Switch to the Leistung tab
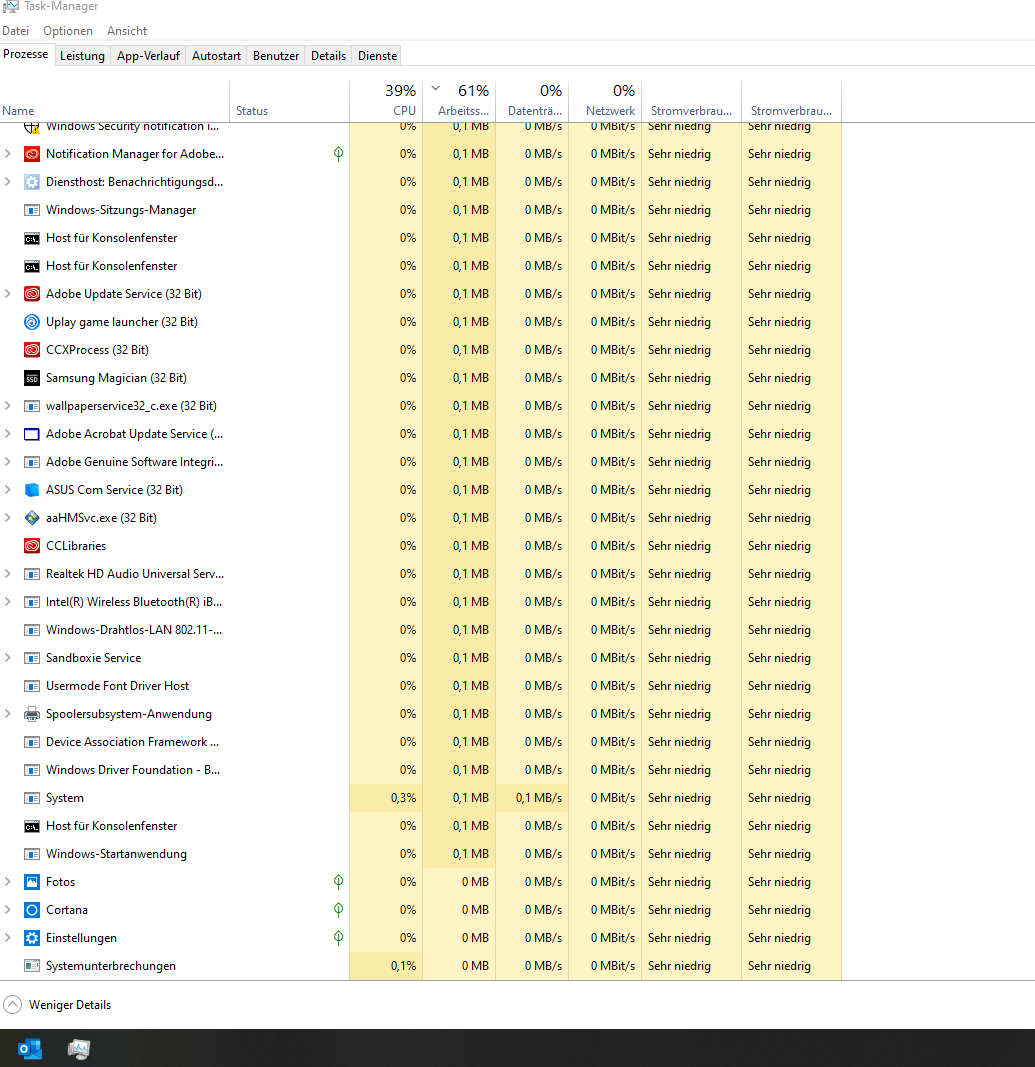The height and width of the screenshot is (1067, 1035). [82, 56]
